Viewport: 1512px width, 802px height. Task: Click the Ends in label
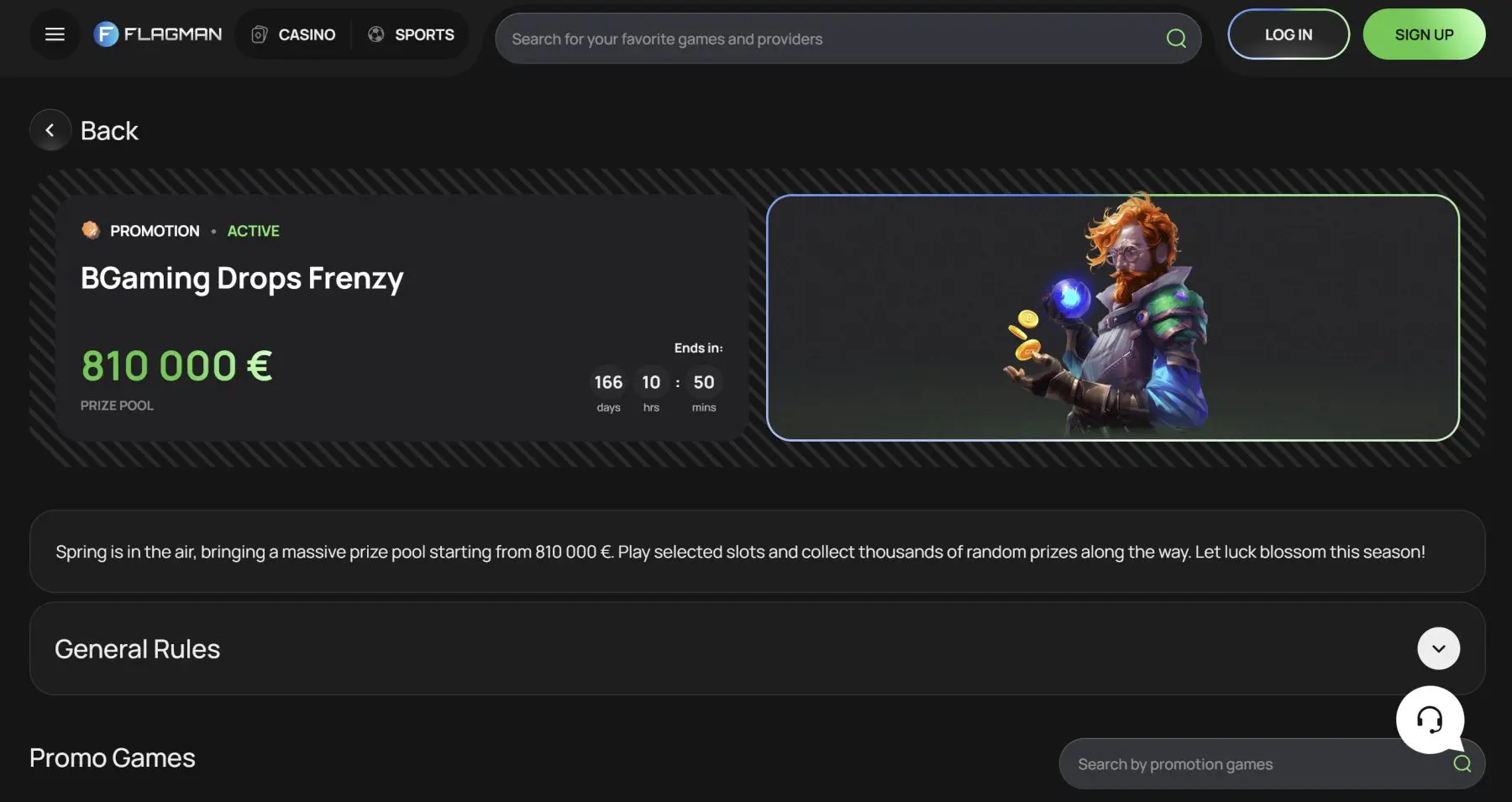click(698, 348)
